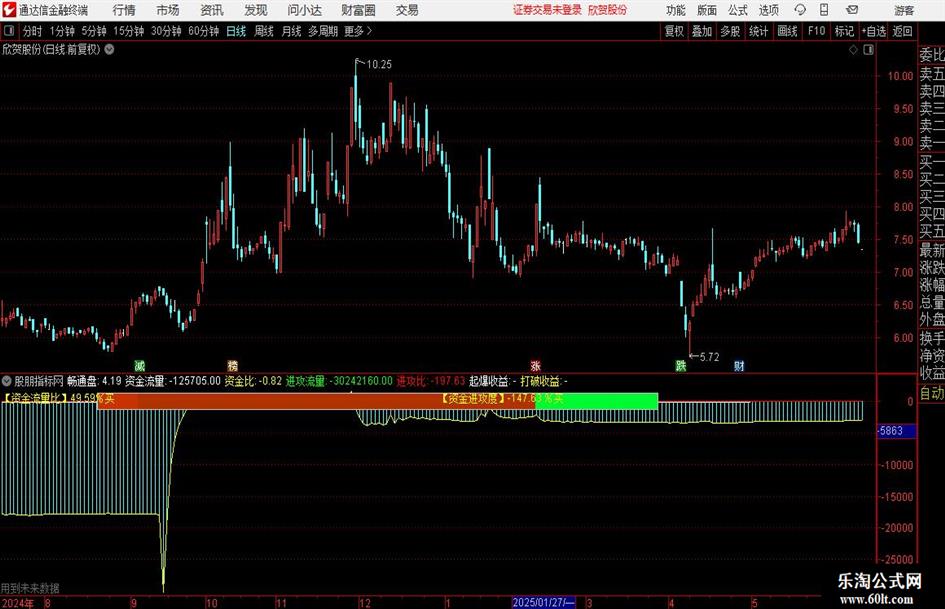
Task: Switch to 5分钟 period
Action: (x=93, y=31)
